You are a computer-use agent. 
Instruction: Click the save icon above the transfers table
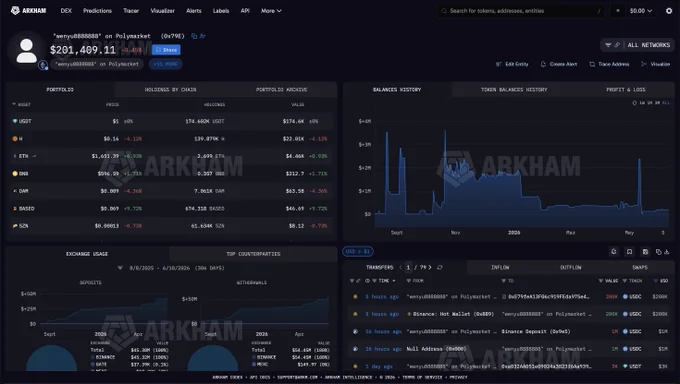[645, 252]
